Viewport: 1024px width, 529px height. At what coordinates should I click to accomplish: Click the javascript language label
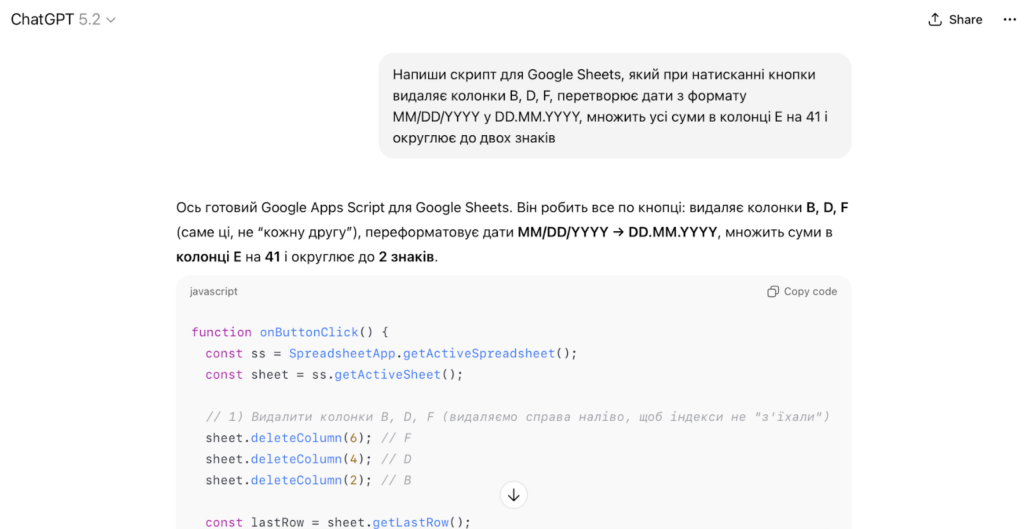click(x=214, y=292)
